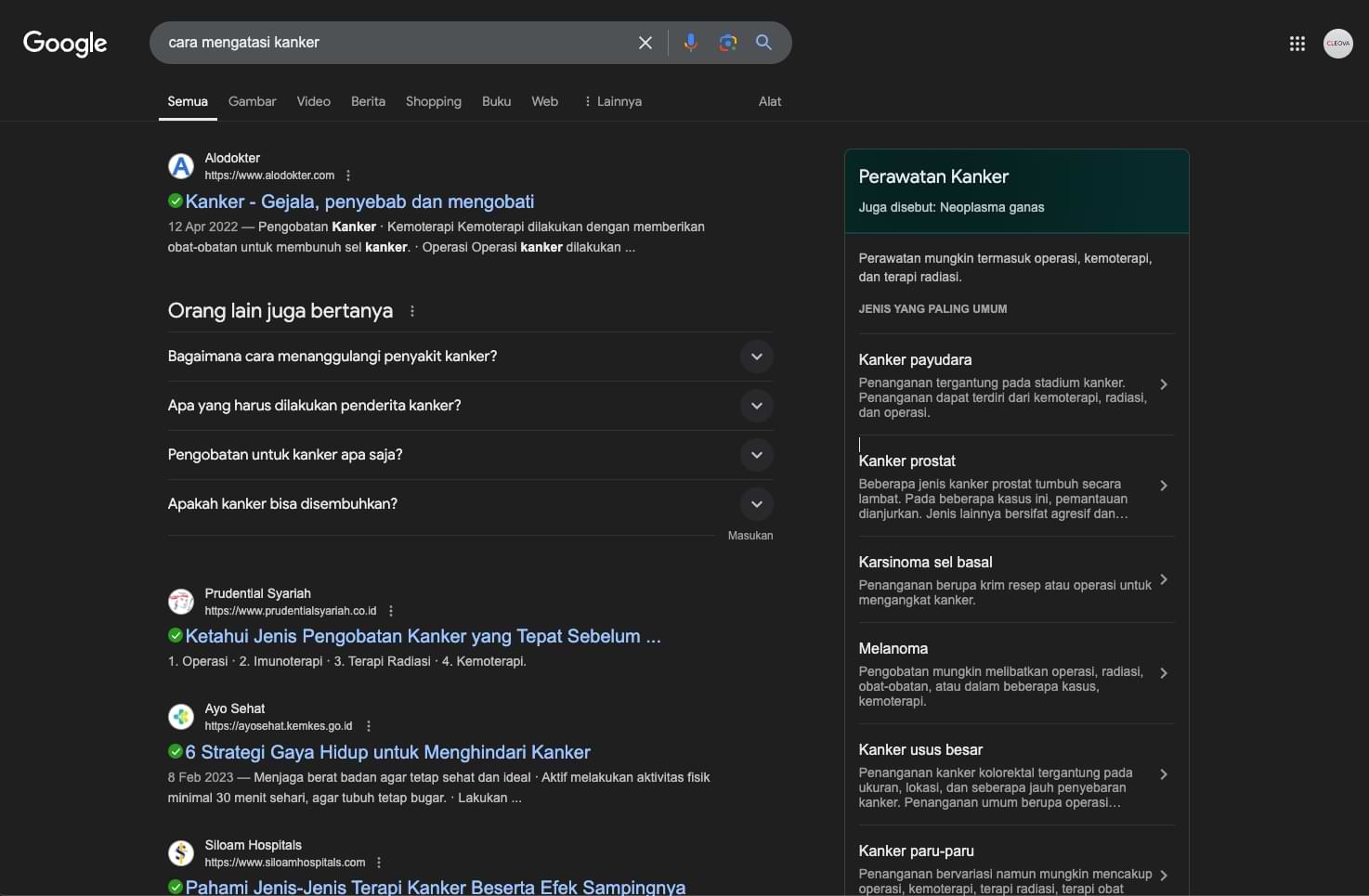Open the three-dot menu beside the Prudential Syariah URL
Viewport: 1369px width, 896px height.
pyautogui.click(x=391, y=611)
